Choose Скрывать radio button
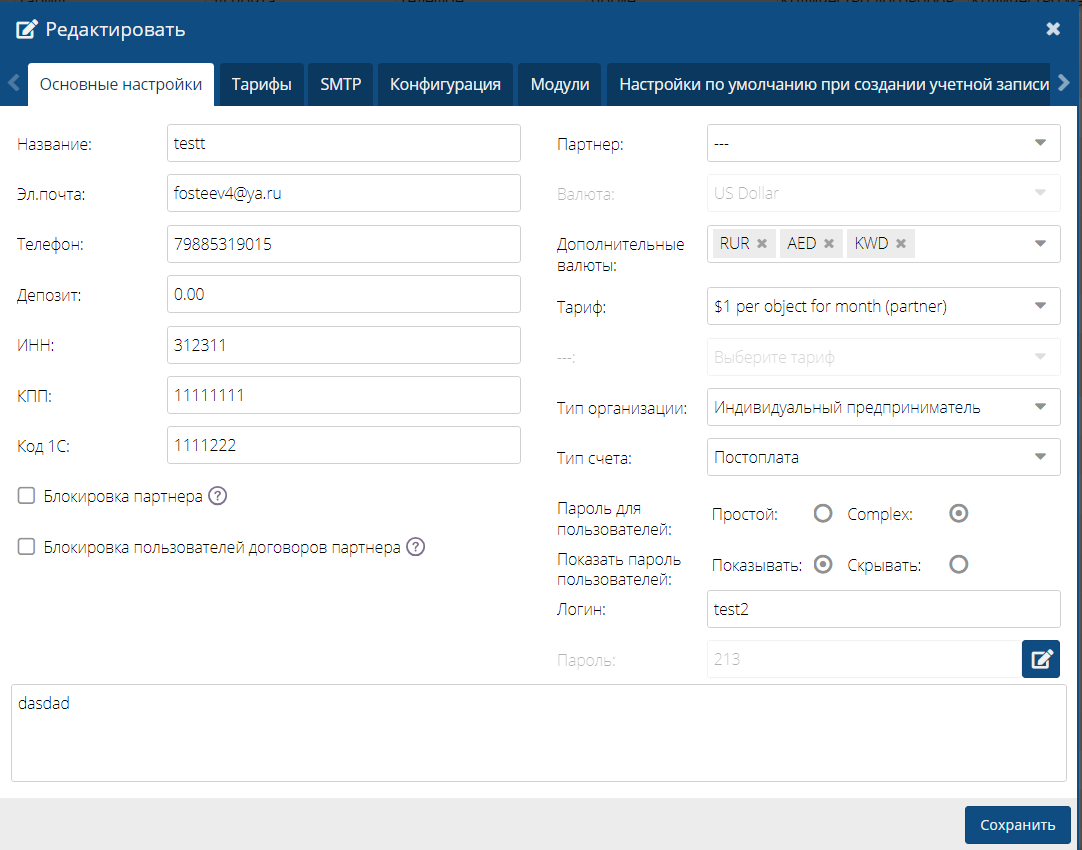The width and height of the screenshot is (1082, 850). coord(958,565)
